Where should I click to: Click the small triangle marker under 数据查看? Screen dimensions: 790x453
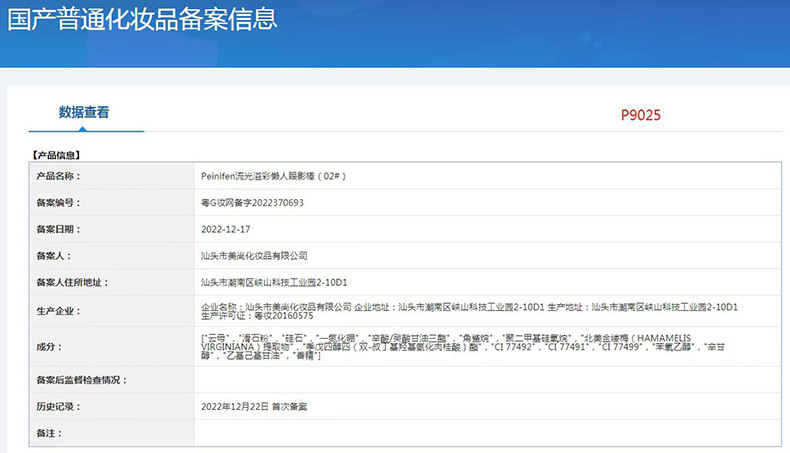(x=83, y=129)
